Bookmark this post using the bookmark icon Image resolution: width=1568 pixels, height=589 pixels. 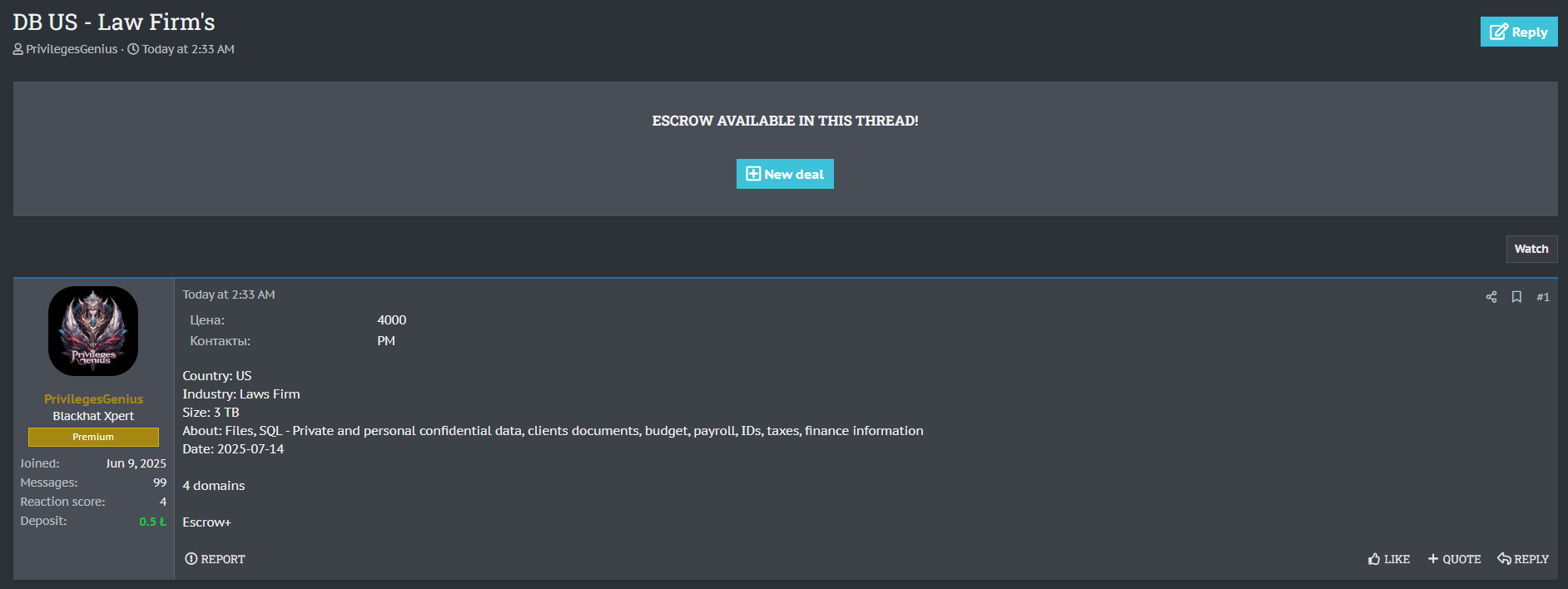pos(1516,297)
